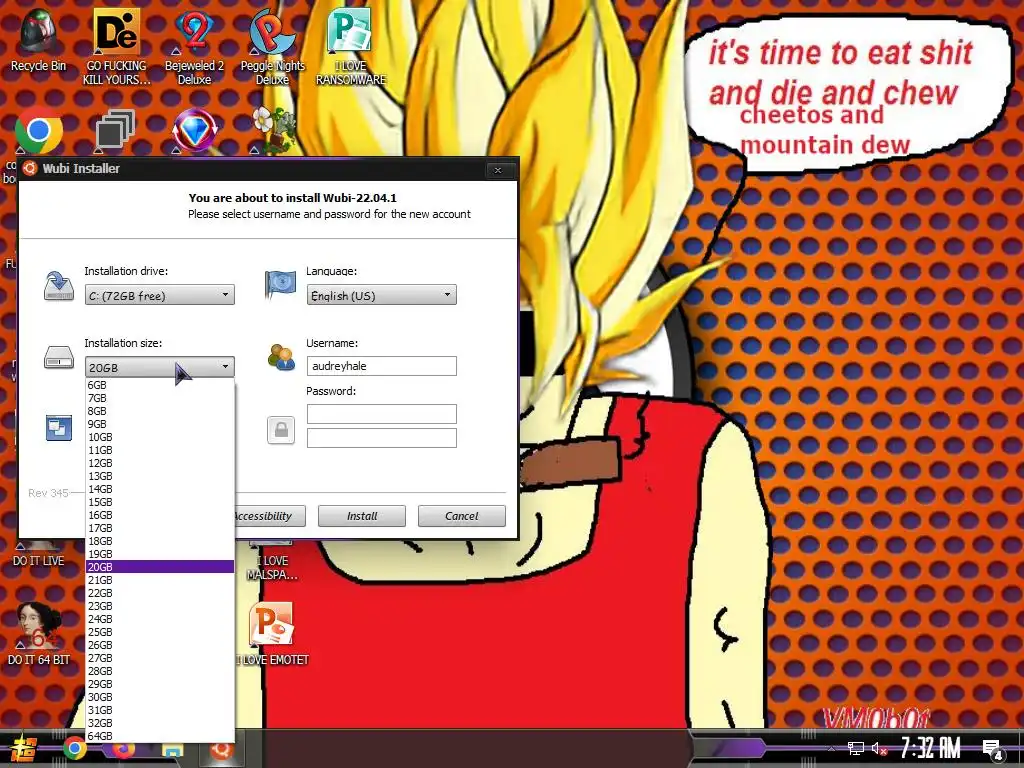Viewport: 1024px width, 768px height.
Task: Choose 64GB installation size
Action: pos(160,736)
